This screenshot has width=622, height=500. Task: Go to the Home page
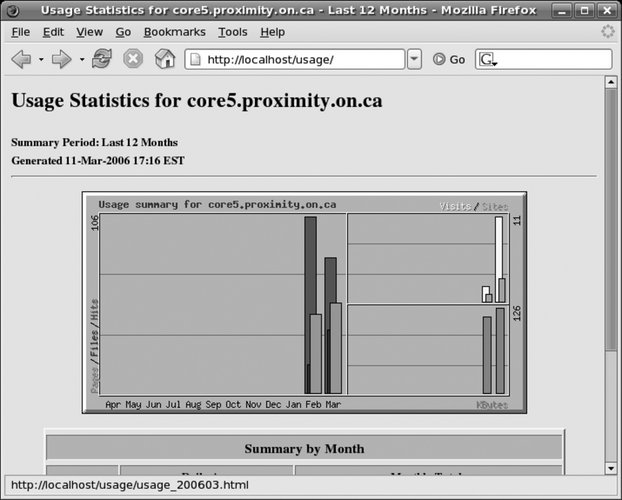tap(165, 60)
